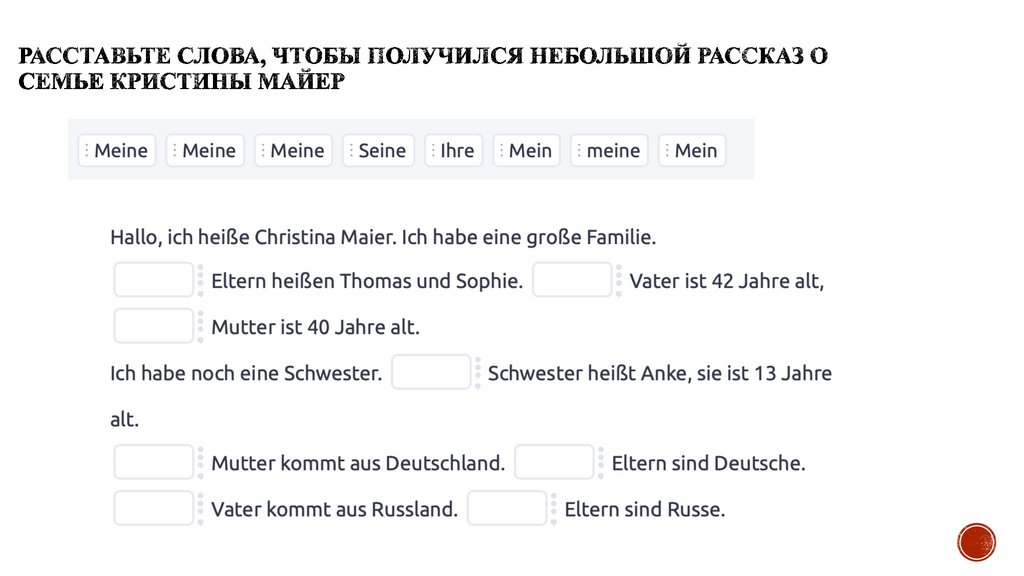Click the red circular icon in the slide corner
Screen dimensions: 1024x576
pyautogui.click(x=976, y=541)
